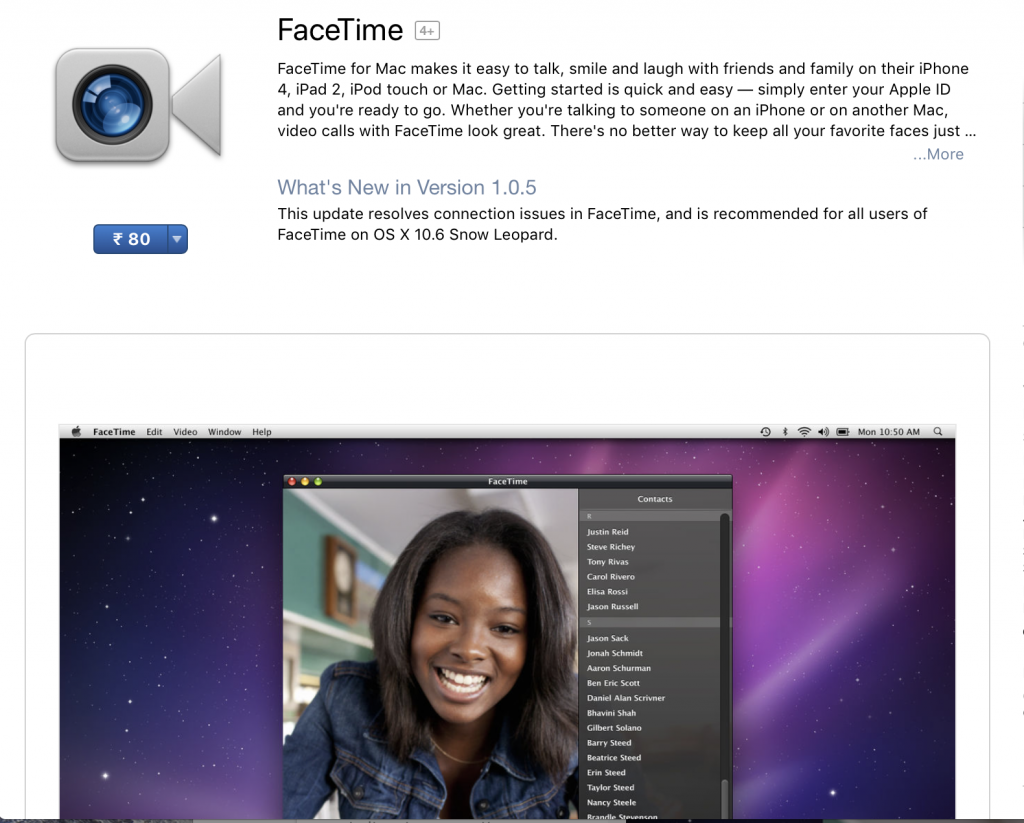Click the FaceTime window title bar text
Image resolution: width=1024 pixels, height=823 pixels.
click(507, 481)
